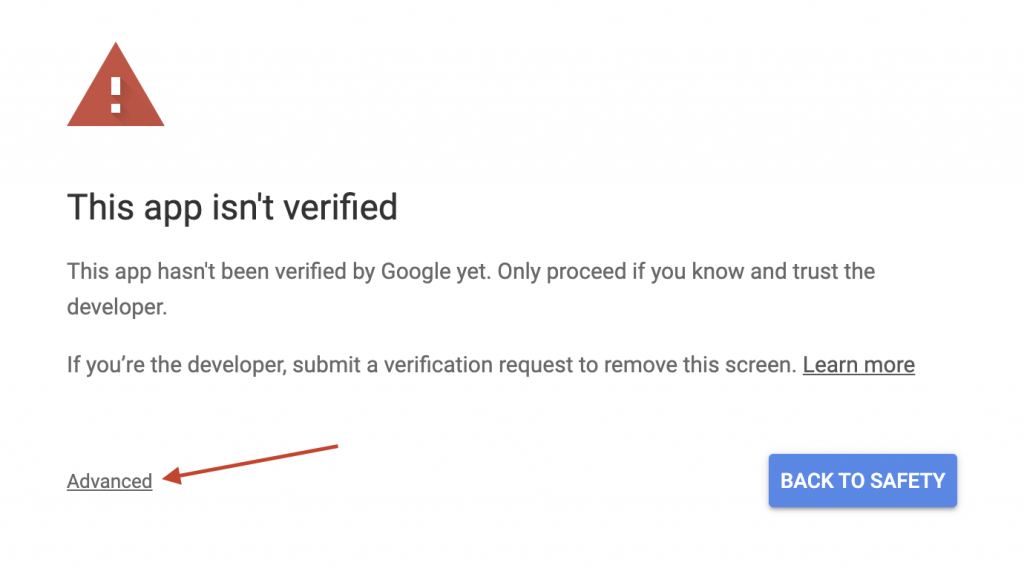Click the "This app isn't verified" heading
The width and height of the screenshot is (1024, 574).
click(232, 208)
